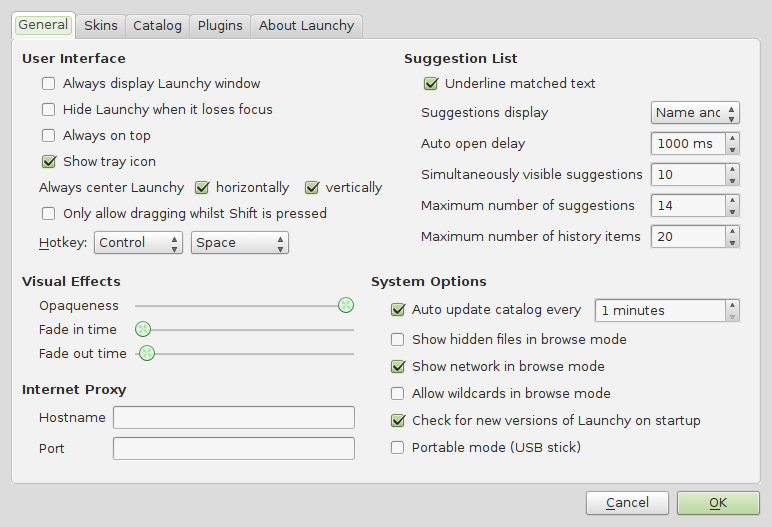This screenshot has height=527, width=772.
Task: Toggle Show hidden files in browse mode
Action: pyautogui.click(x=397, y=339)
